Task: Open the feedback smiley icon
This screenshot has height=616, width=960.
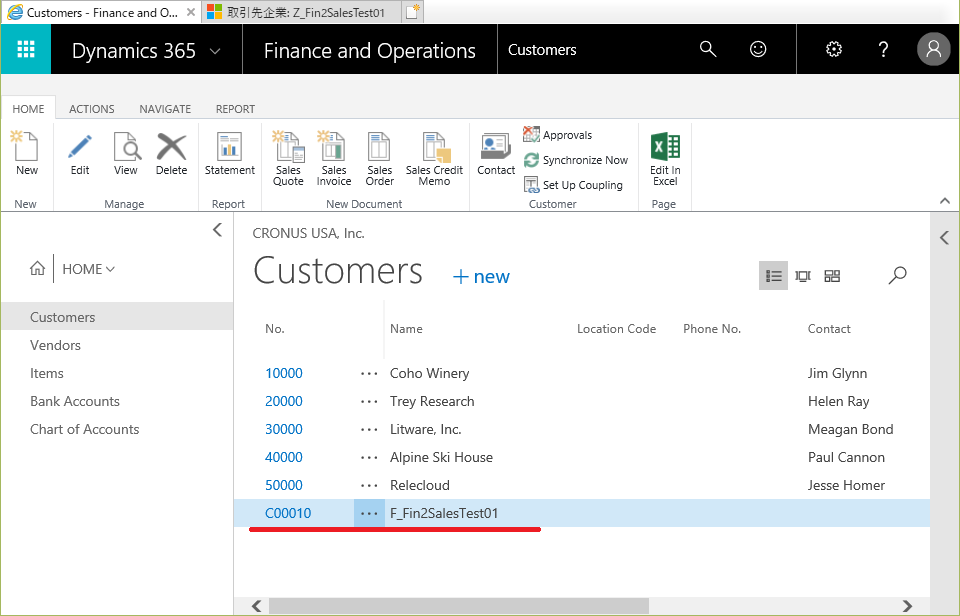Action: pyautogui.click(x=758, y=49)
